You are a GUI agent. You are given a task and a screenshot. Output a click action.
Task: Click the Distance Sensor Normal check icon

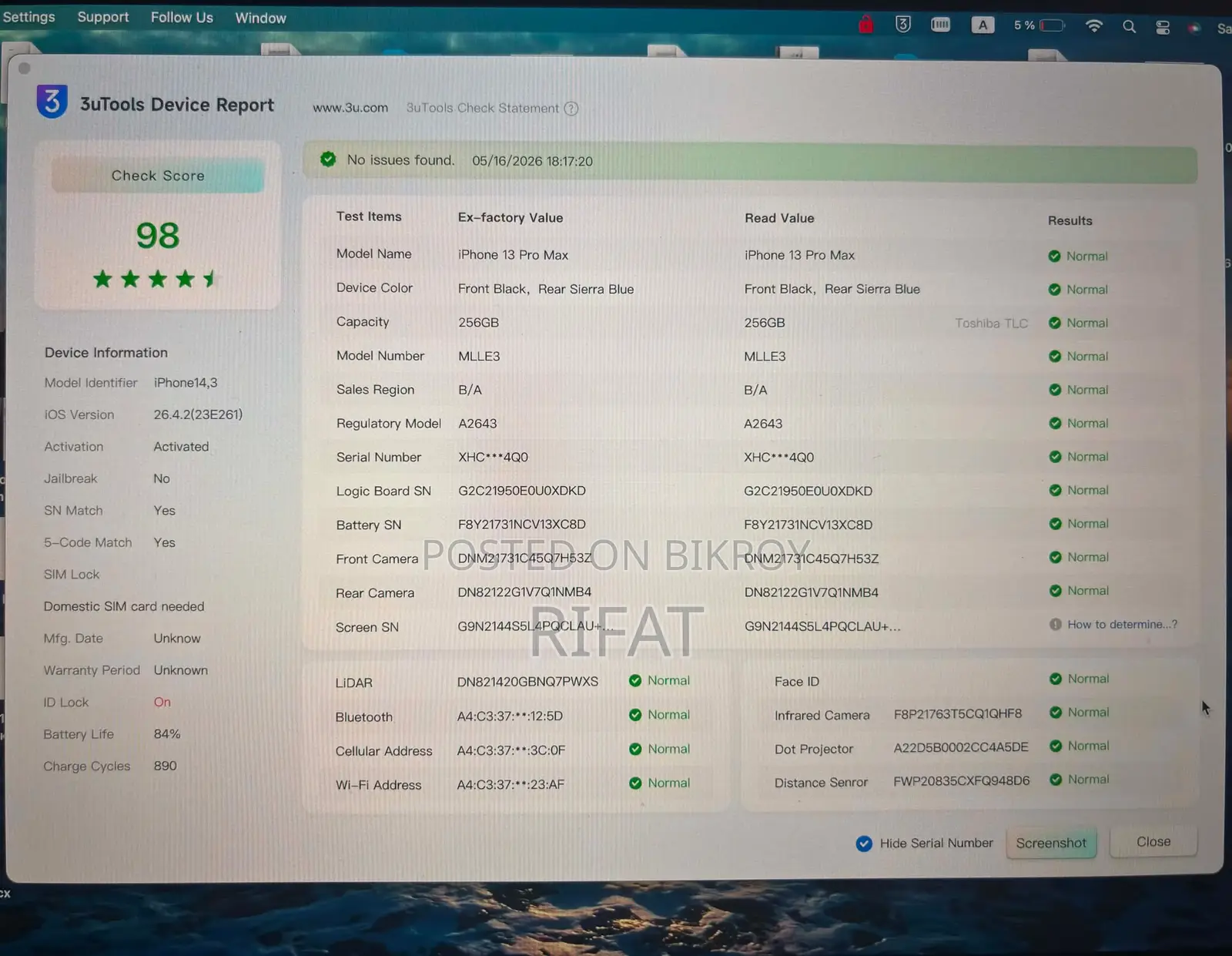click(x=1056, y=780)
